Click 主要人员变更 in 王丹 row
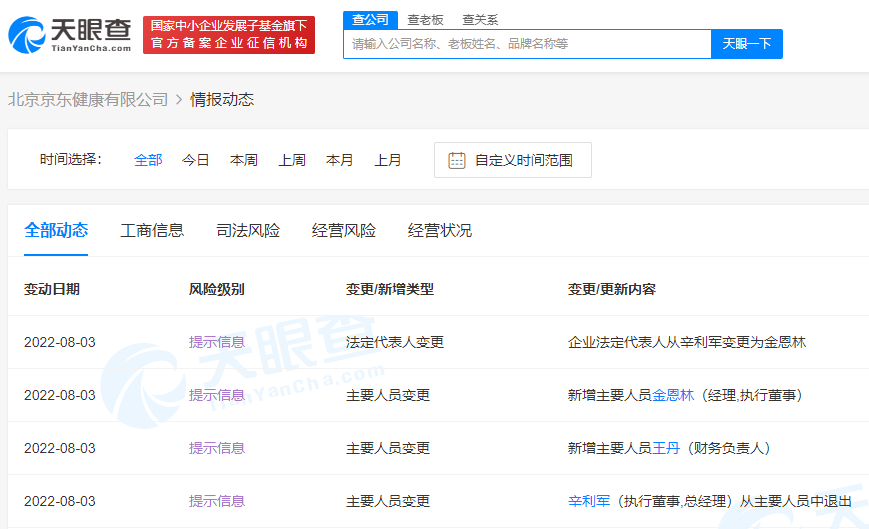This screenshot has height=529, width=869. pyautogui.click(x=388, y=448)
